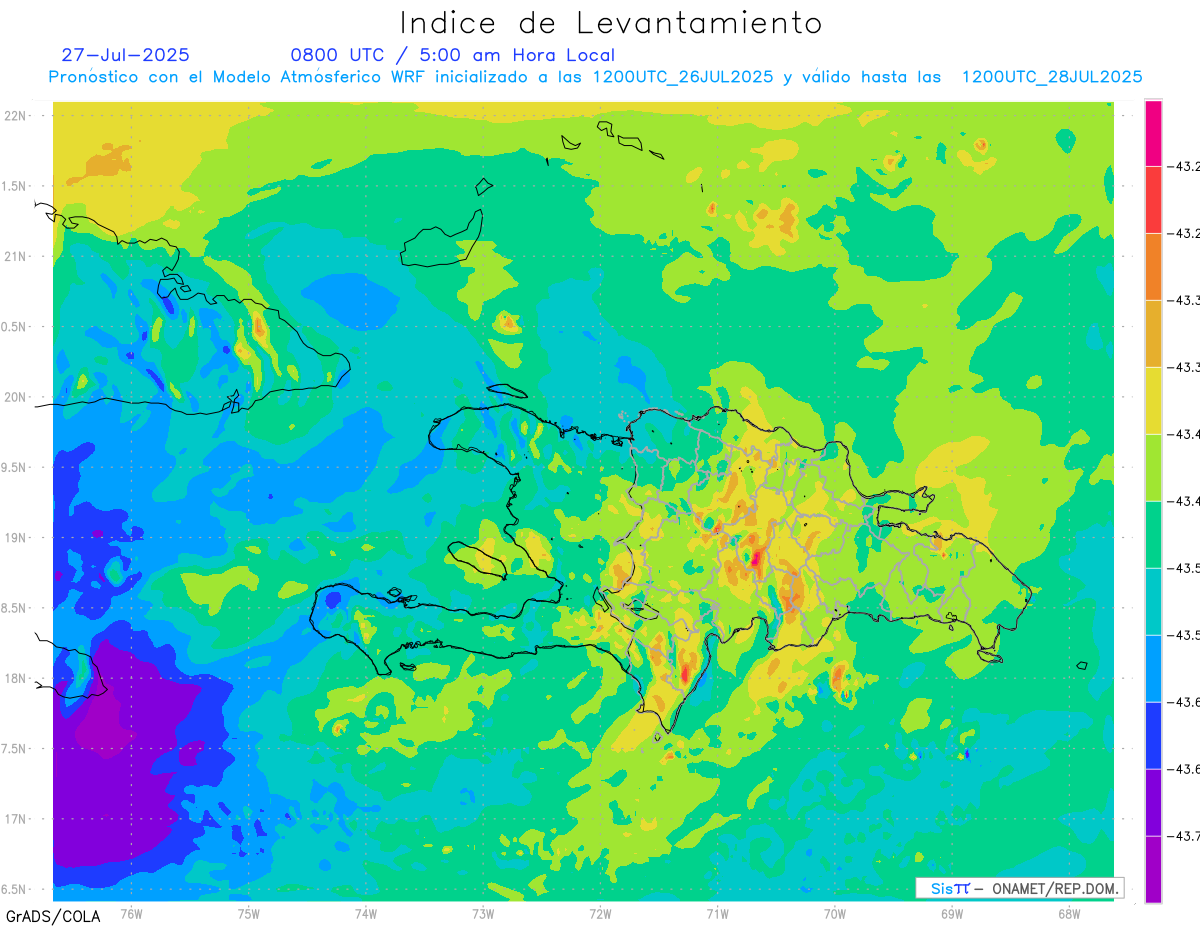This screenshot has height=927, width=1200.
Task: Click the chart title Indice de Levantamiento
Action: [611, 22]
